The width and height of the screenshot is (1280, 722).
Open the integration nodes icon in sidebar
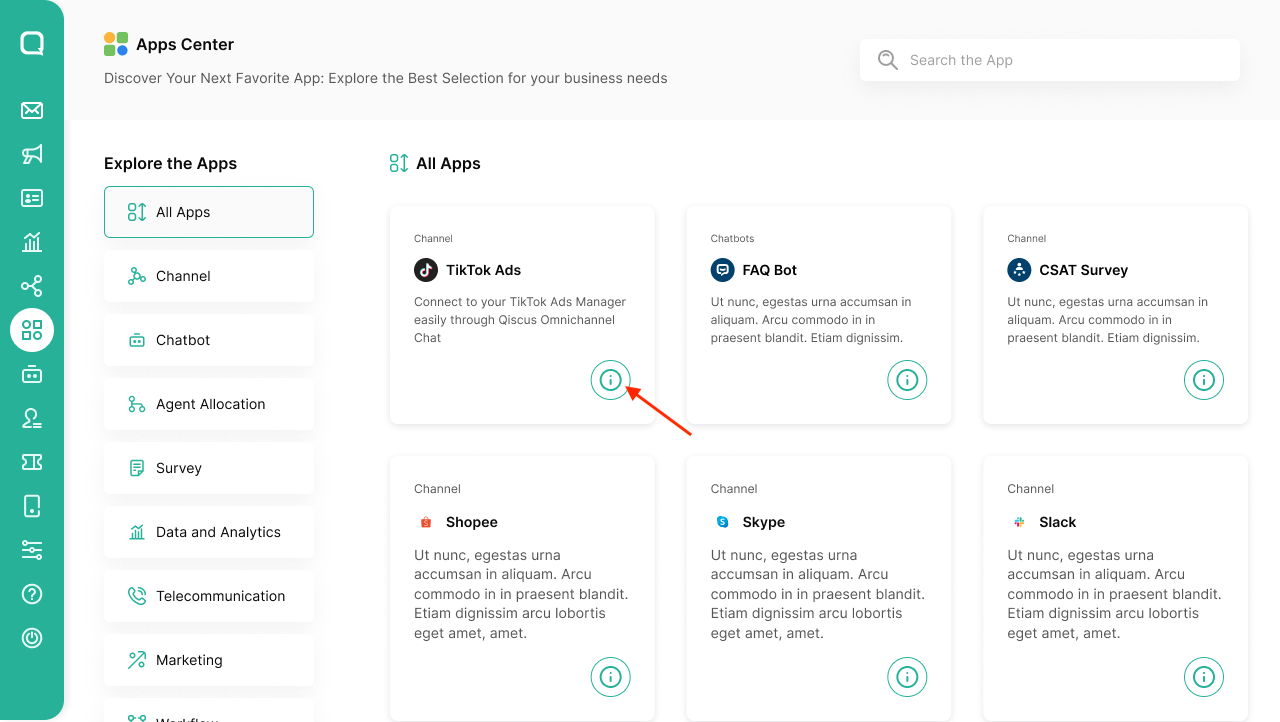[32, 286]
